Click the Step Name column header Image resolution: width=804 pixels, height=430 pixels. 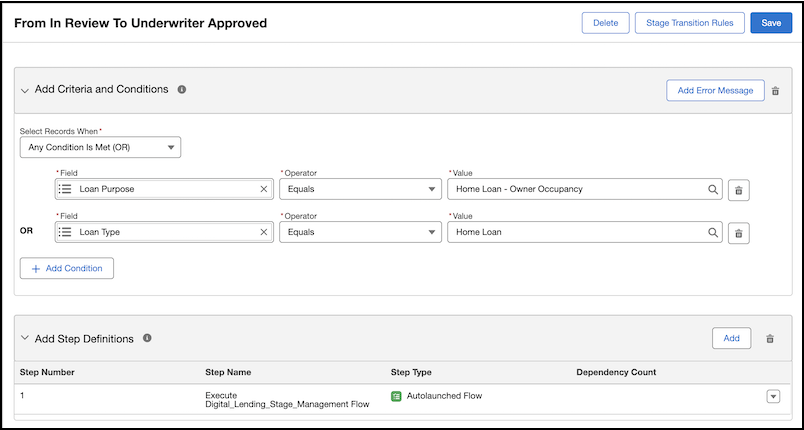point(228,372)
